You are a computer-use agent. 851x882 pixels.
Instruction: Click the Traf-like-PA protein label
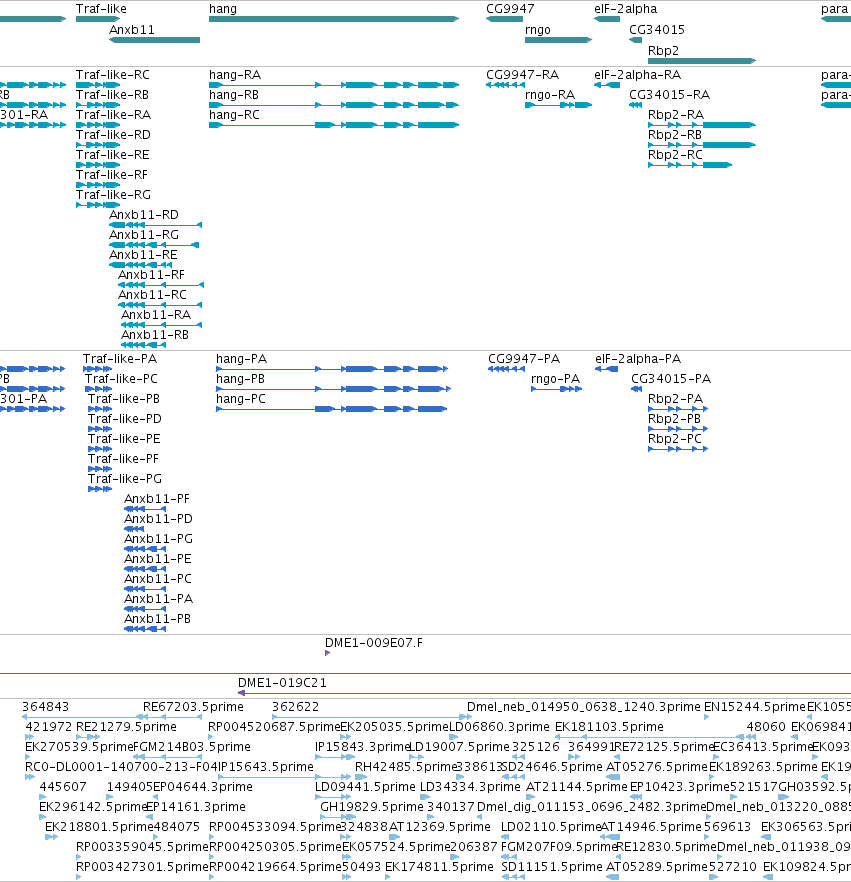tap(120, 359)
